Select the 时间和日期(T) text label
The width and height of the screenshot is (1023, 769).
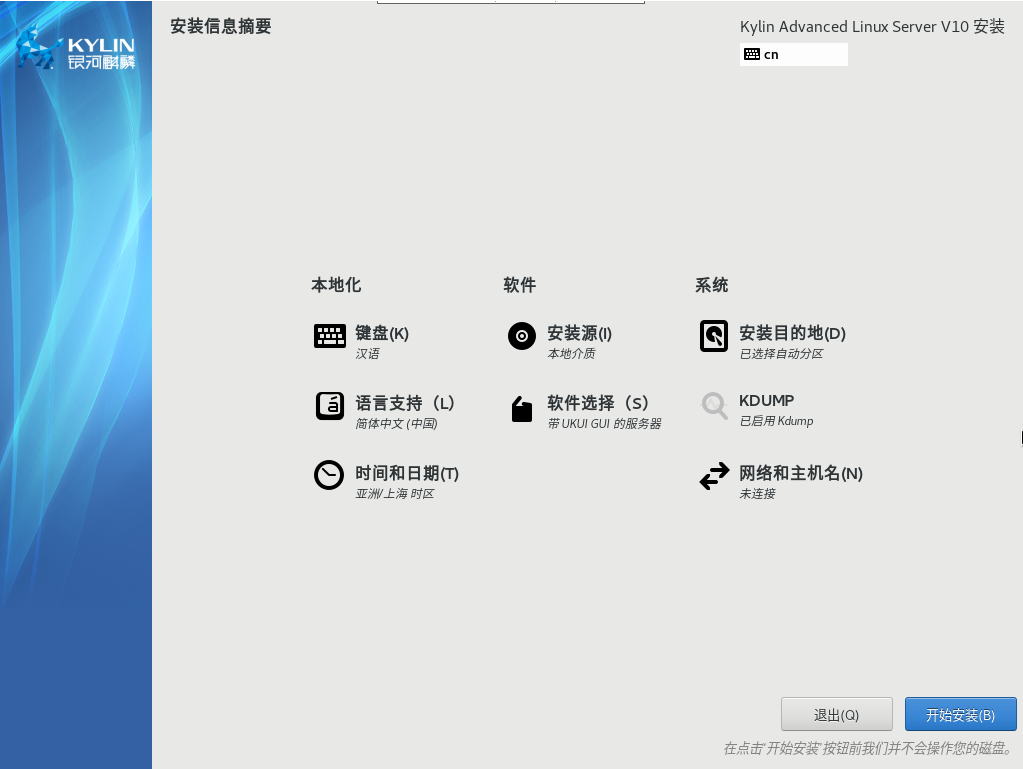[407, 473]
